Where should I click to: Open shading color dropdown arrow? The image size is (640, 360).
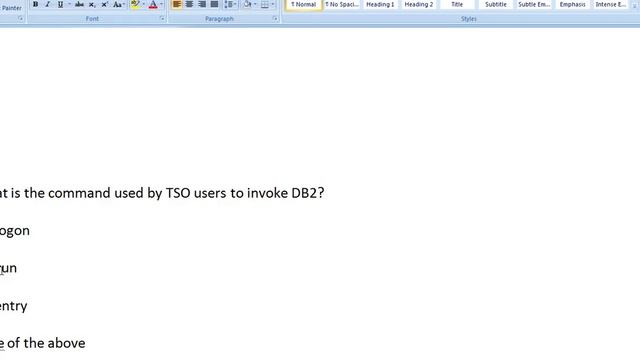tap(255, 4)
